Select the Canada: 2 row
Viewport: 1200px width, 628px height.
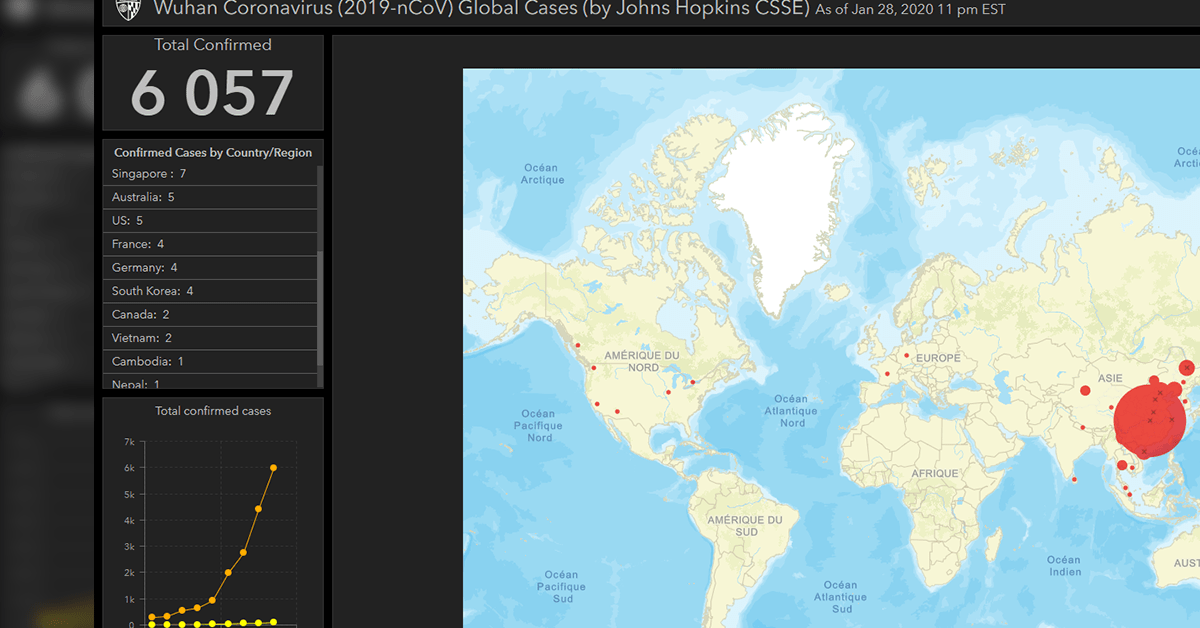click(210, 315)
